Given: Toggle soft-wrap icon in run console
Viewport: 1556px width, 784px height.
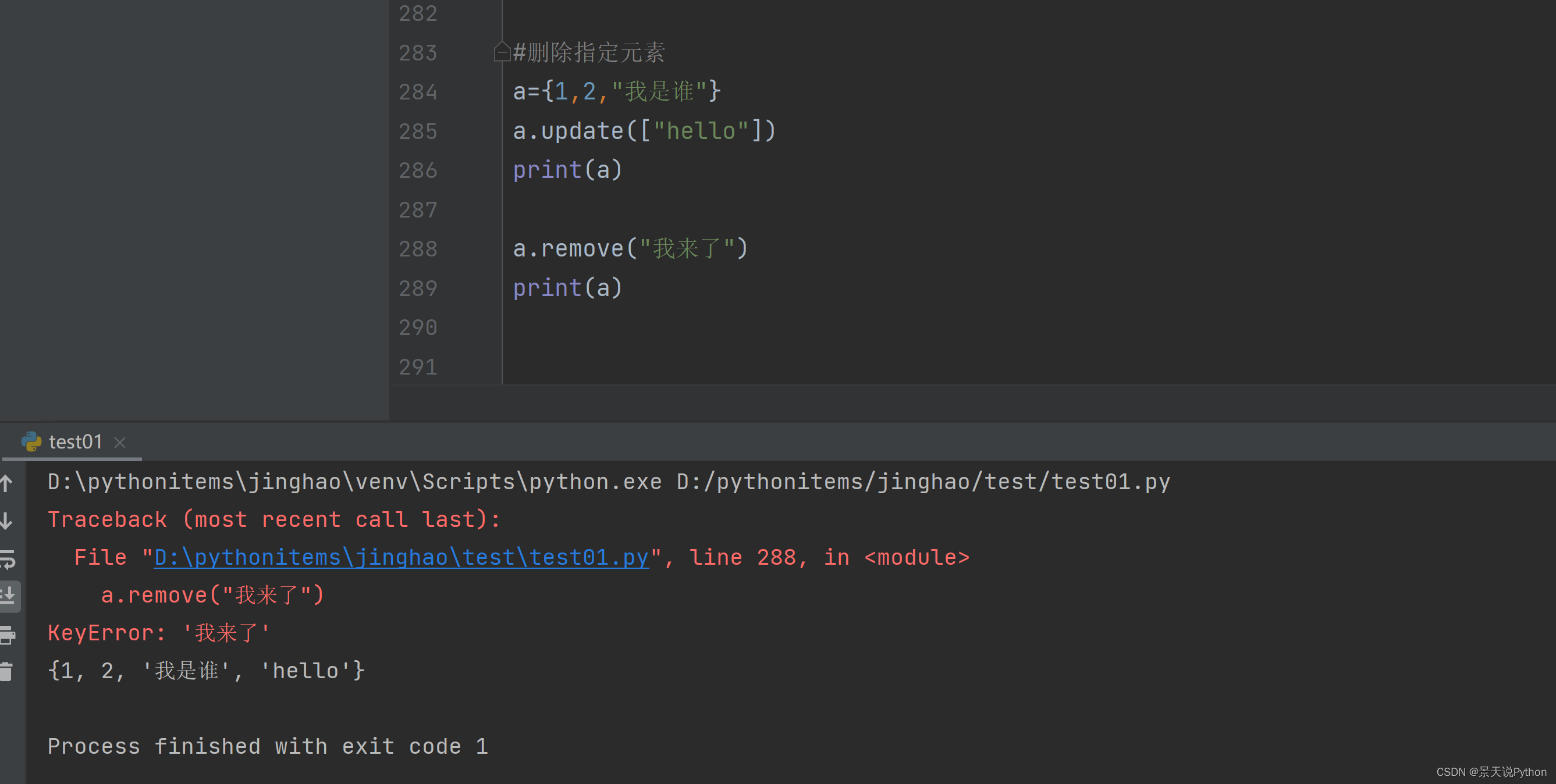Looking at the screenshot, I should 7,560.
